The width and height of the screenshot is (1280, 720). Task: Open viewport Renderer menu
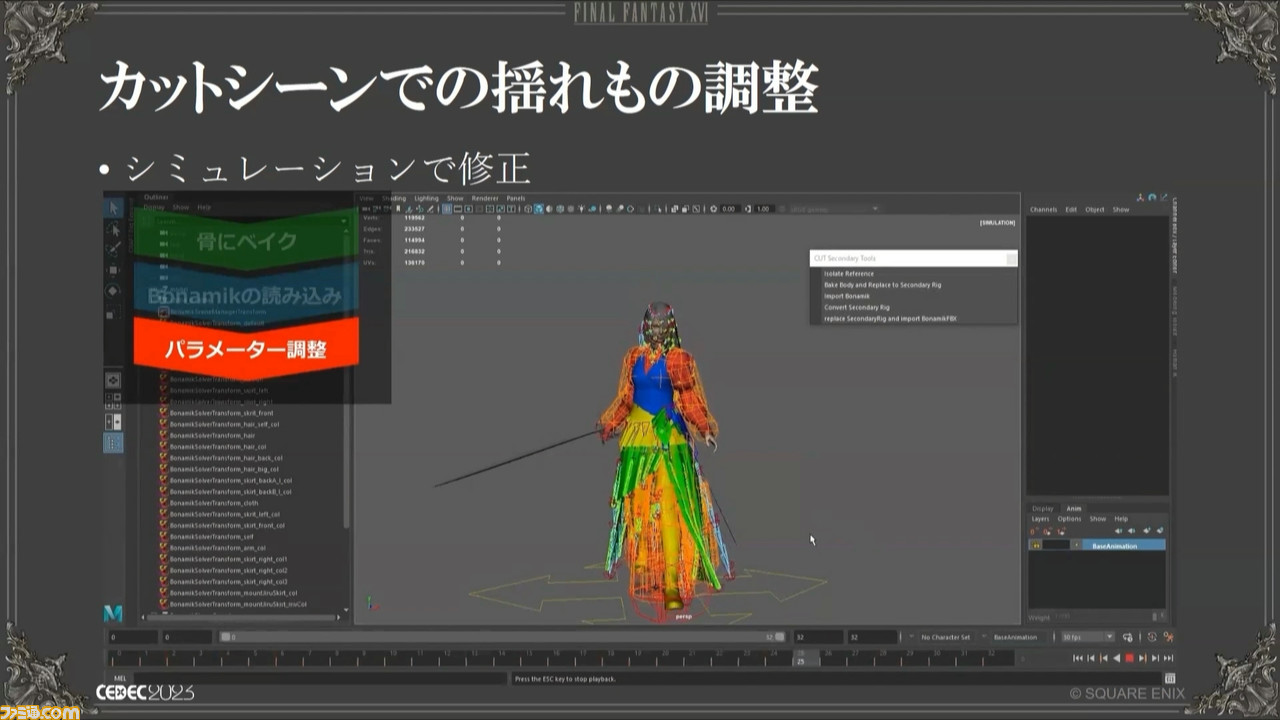(485, 198)
